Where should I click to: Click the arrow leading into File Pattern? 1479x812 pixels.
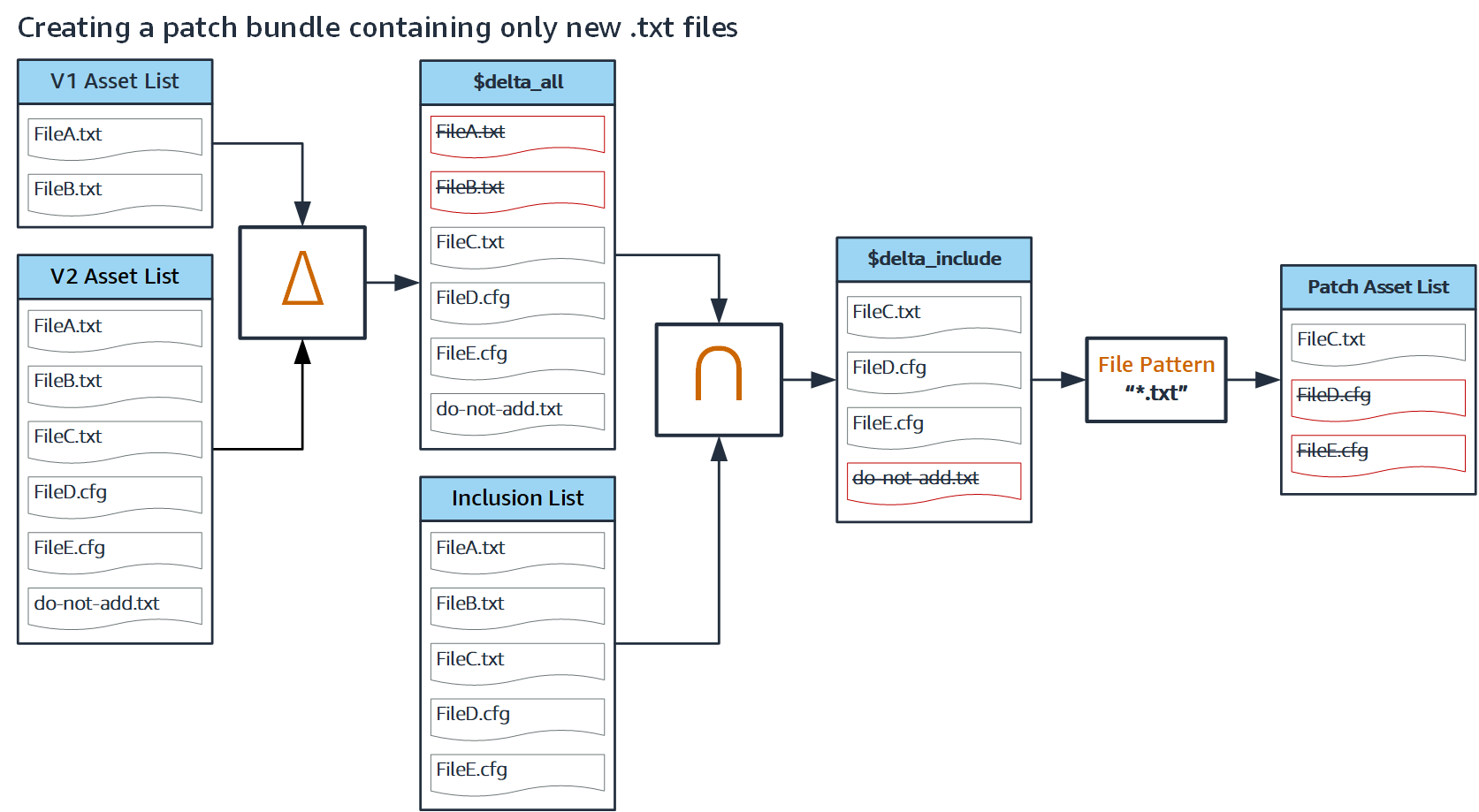pyautogui.click(x=1065, y=379)
